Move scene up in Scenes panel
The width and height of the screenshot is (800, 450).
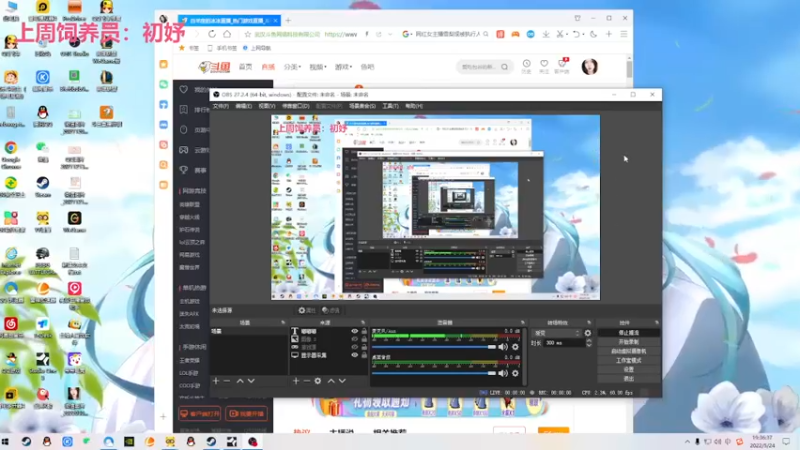pos(240,381)
